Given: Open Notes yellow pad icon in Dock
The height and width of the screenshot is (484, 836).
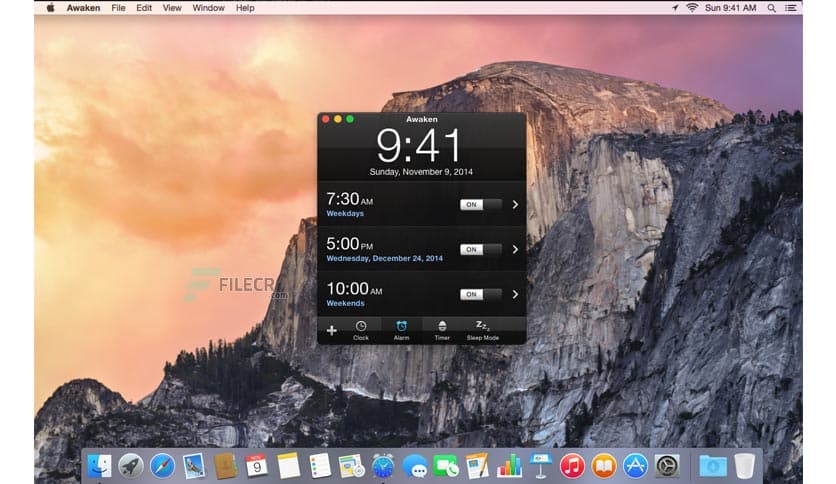Looking at the screenshot, I should 288,466.
